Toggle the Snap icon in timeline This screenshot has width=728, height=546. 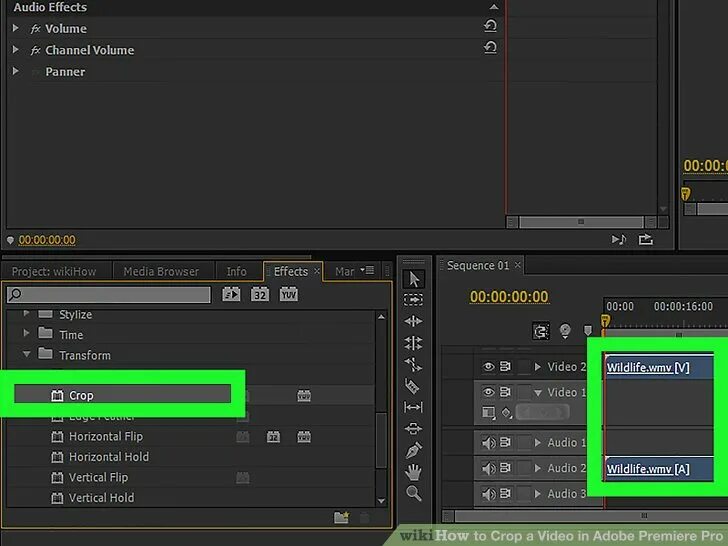click(541, 331)
